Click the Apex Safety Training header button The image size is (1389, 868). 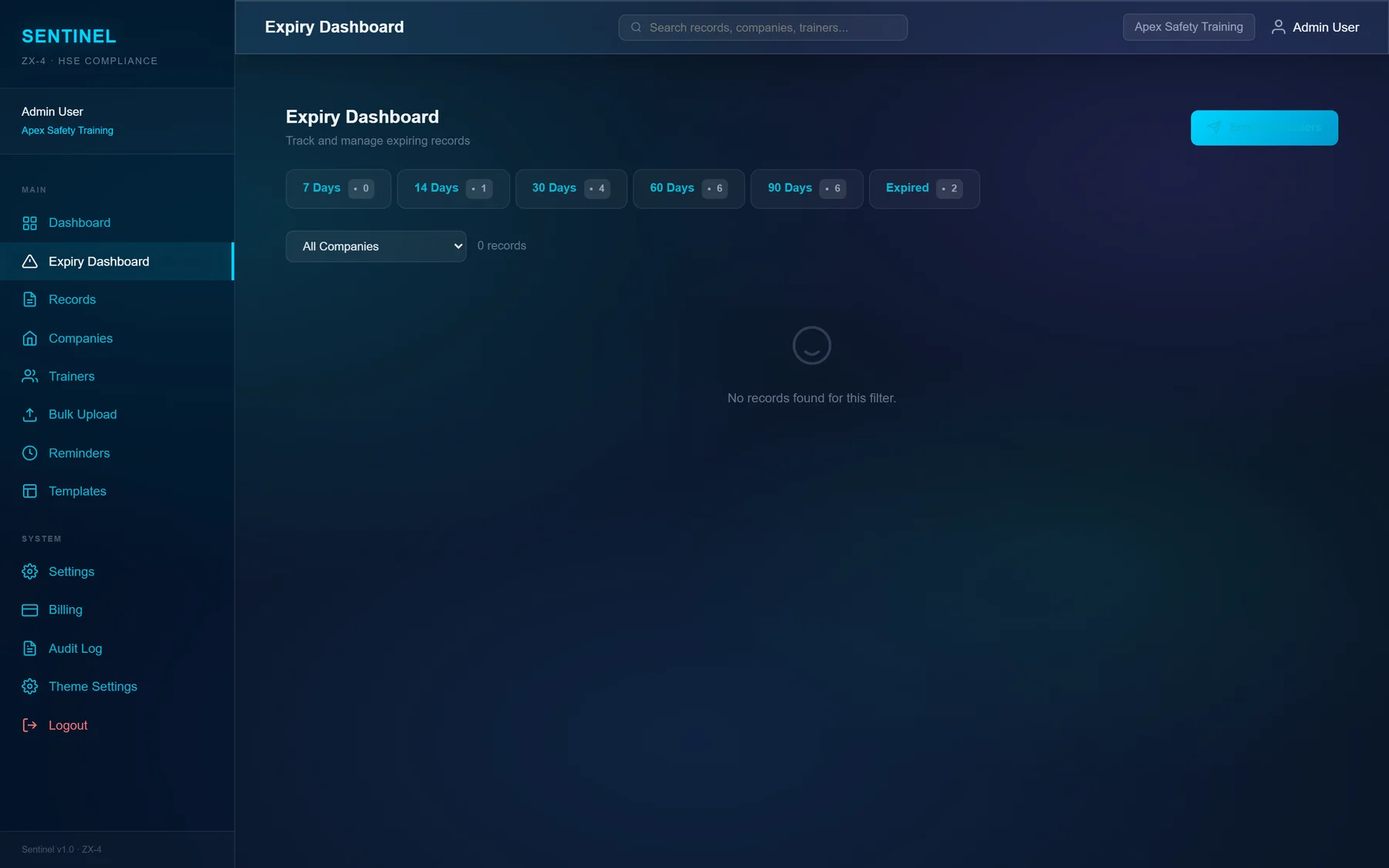[1188, 27]
